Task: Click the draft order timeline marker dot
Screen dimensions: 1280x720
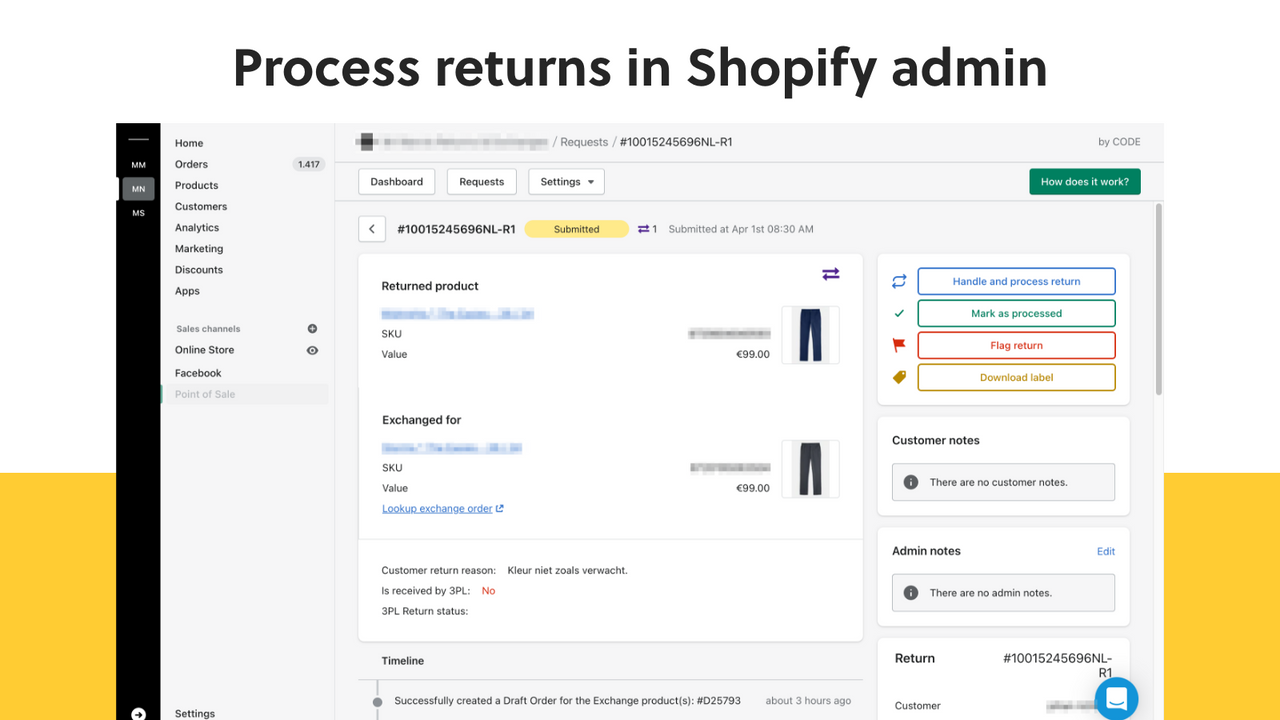Action: [x=377, y=702]
